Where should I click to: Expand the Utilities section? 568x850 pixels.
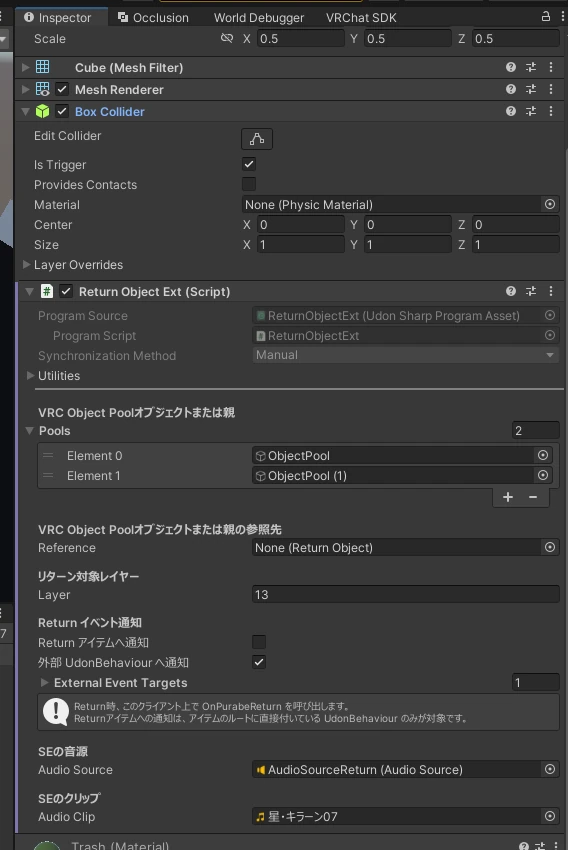[x=30, y=376]
